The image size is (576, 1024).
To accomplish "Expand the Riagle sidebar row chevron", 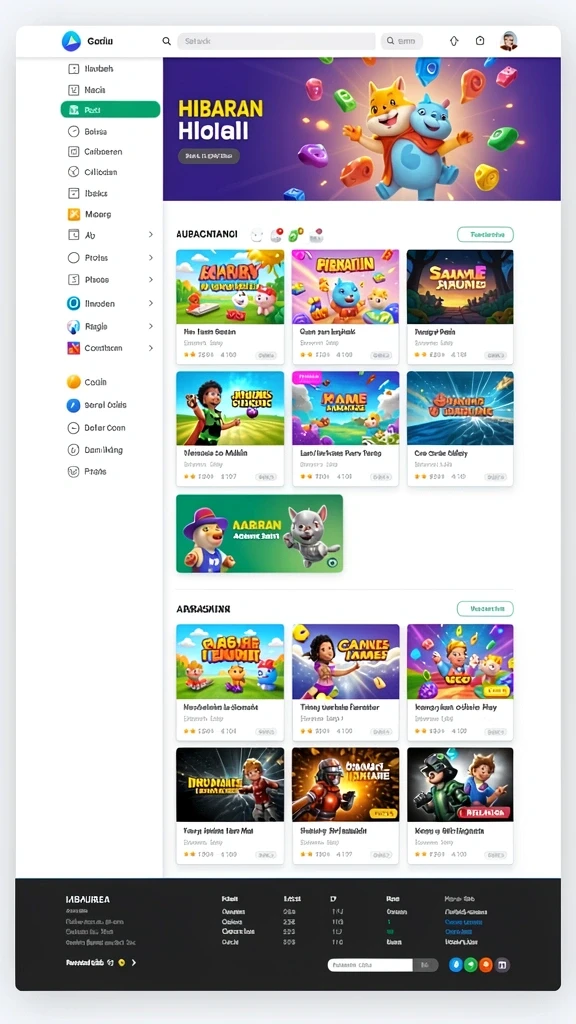I will point(151,326).
